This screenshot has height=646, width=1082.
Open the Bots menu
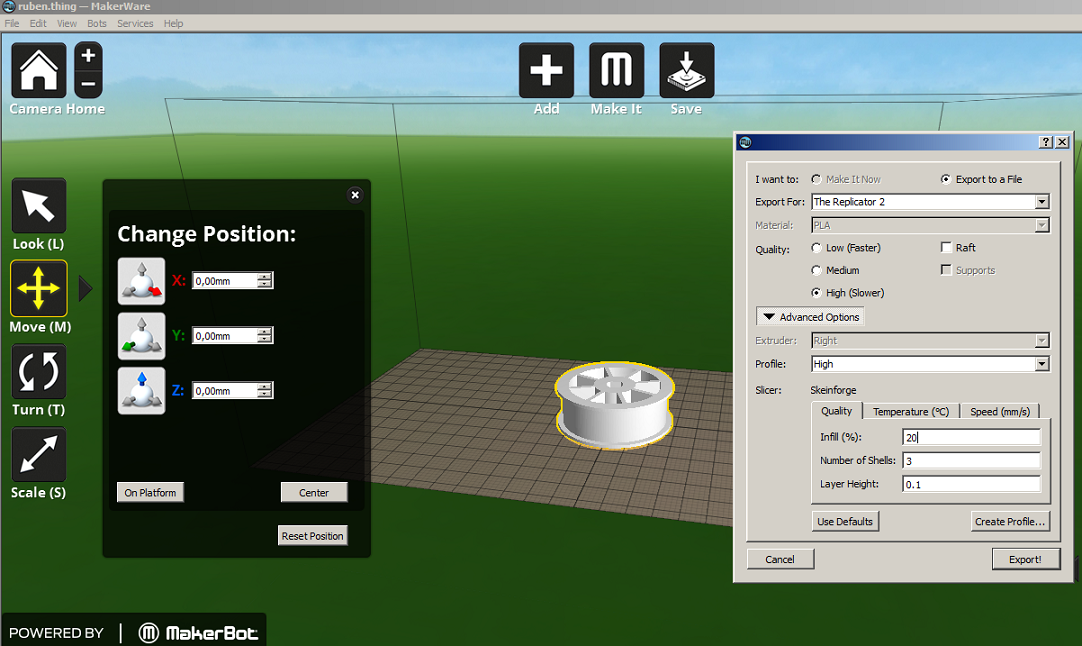pos(97,23)
